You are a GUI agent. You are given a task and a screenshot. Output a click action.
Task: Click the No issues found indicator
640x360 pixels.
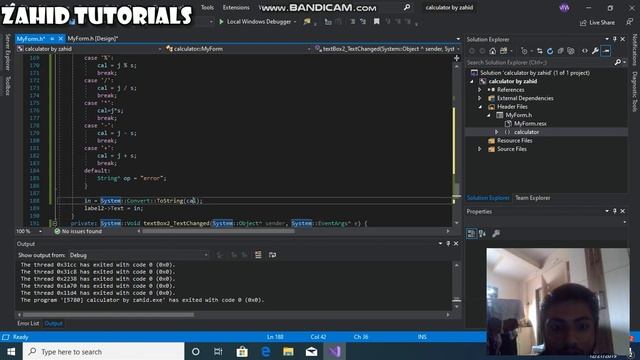click(78, 231)
